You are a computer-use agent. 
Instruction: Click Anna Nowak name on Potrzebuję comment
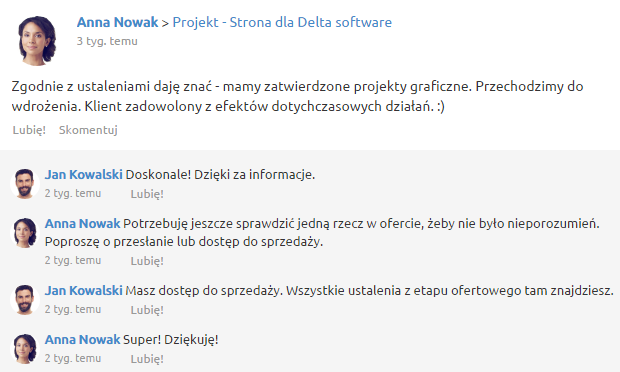pyautogui.click(x=82, y=223)
